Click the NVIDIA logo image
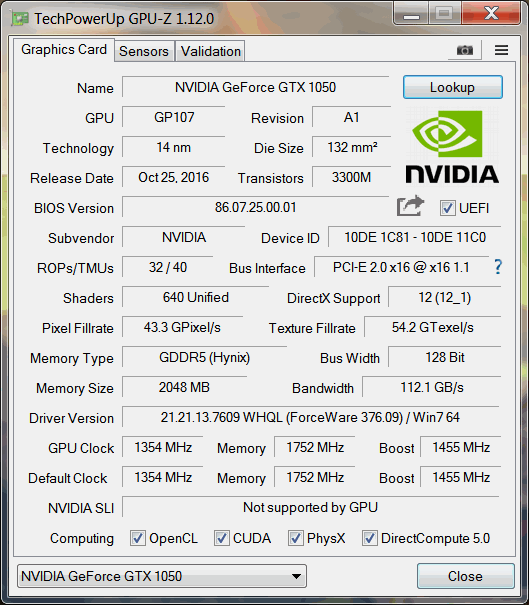The height and width of the screenshot is (605, 529). point(452,147)
